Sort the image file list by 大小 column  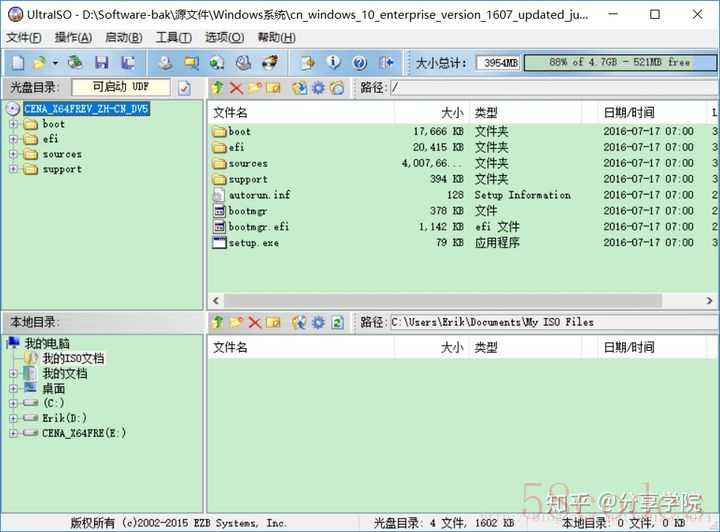(x=432, y=112)
